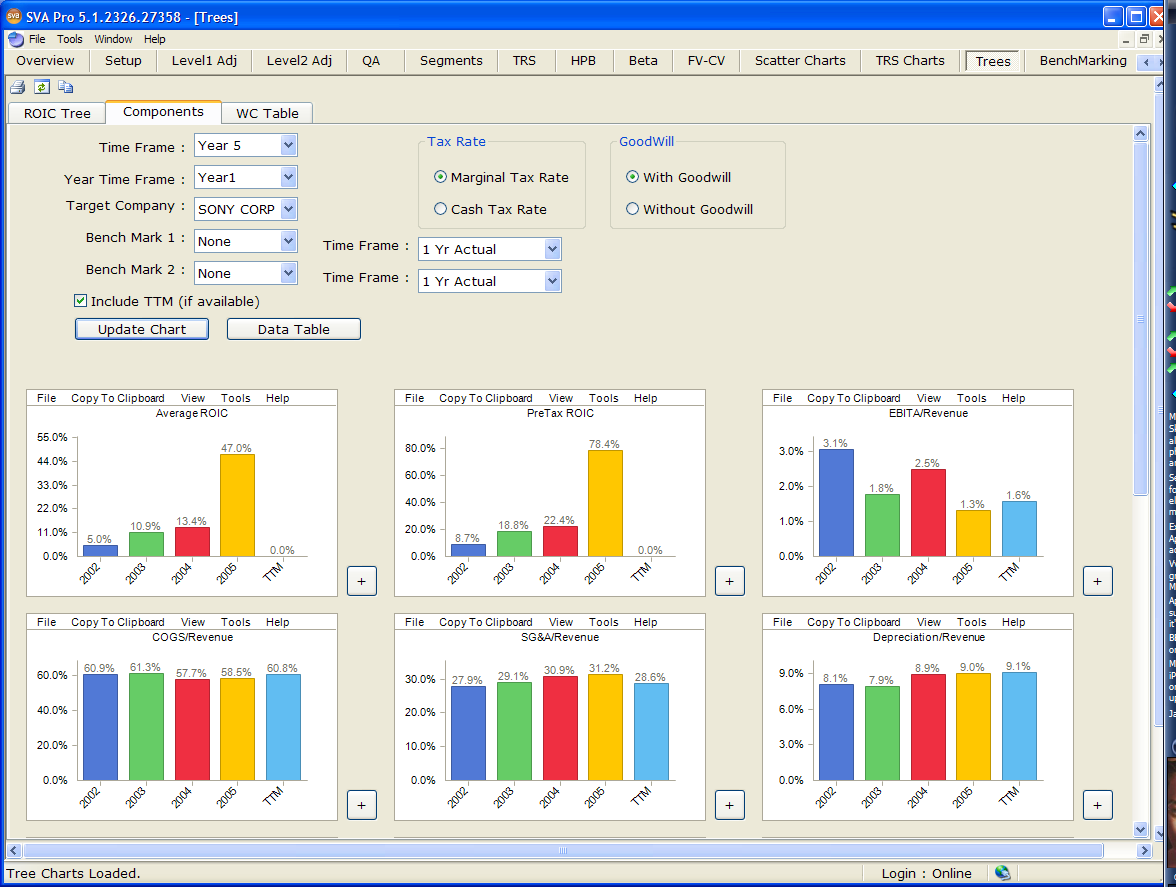Image resolution: width=1176 pixels, height=887 pixels.
Task: Click the print icon in the toolbar
Action: (x=17, y=87)
